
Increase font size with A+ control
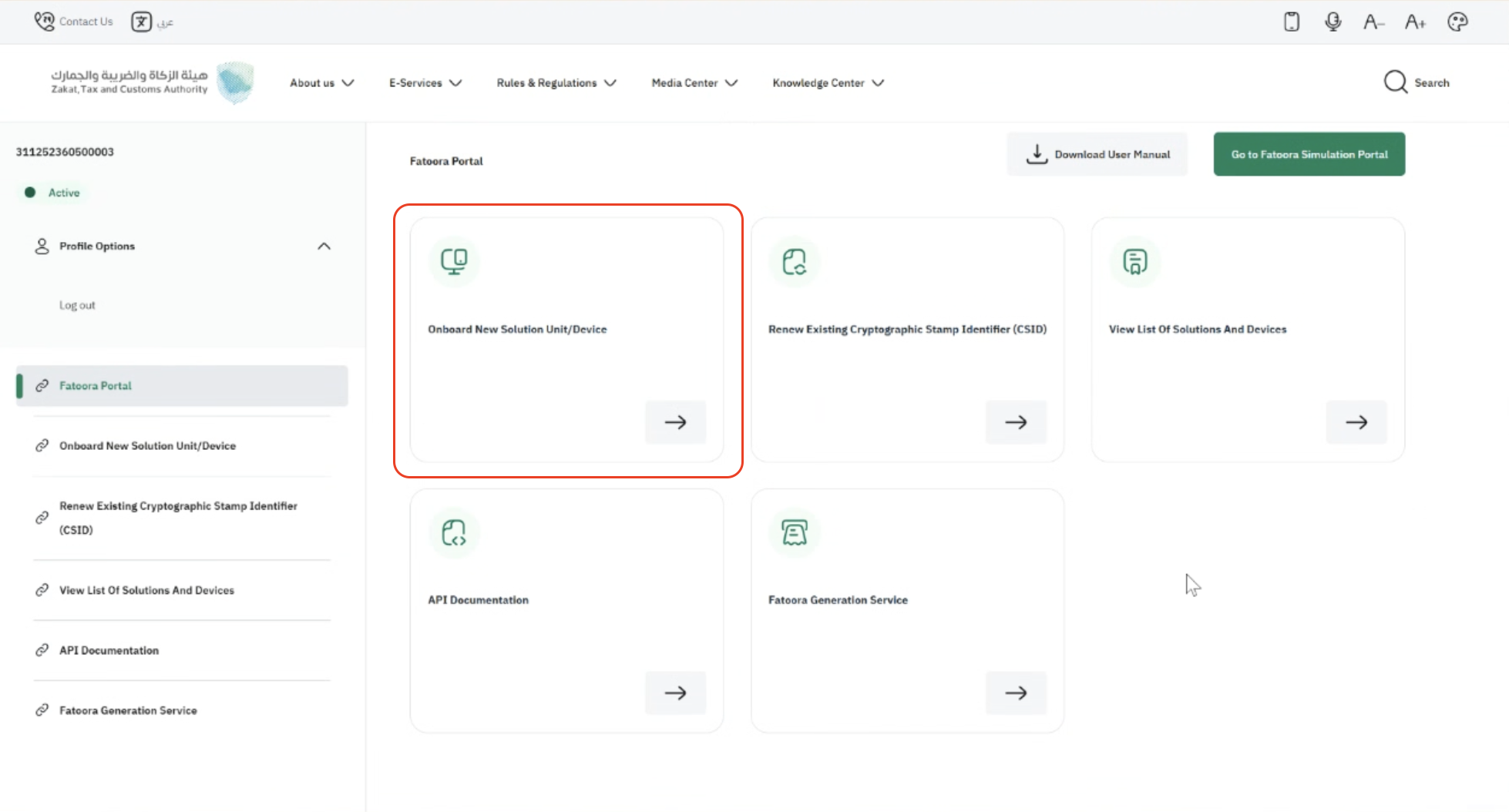click(1415, 22)
